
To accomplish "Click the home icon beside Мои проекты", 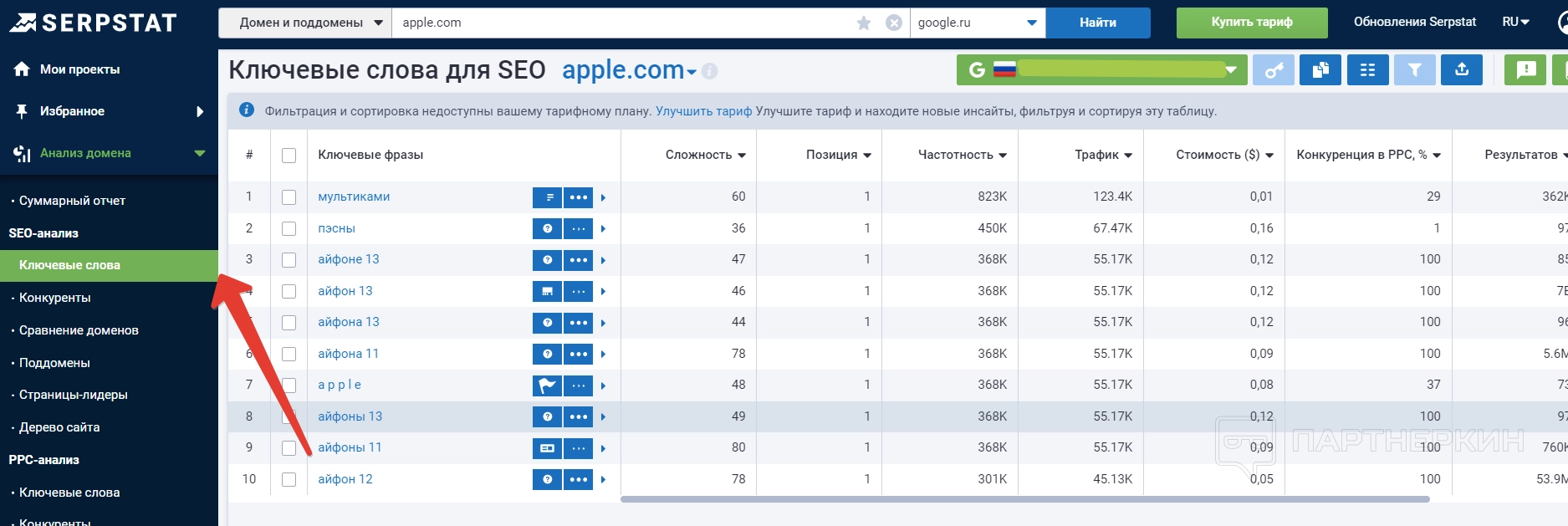I will (22, 69).
